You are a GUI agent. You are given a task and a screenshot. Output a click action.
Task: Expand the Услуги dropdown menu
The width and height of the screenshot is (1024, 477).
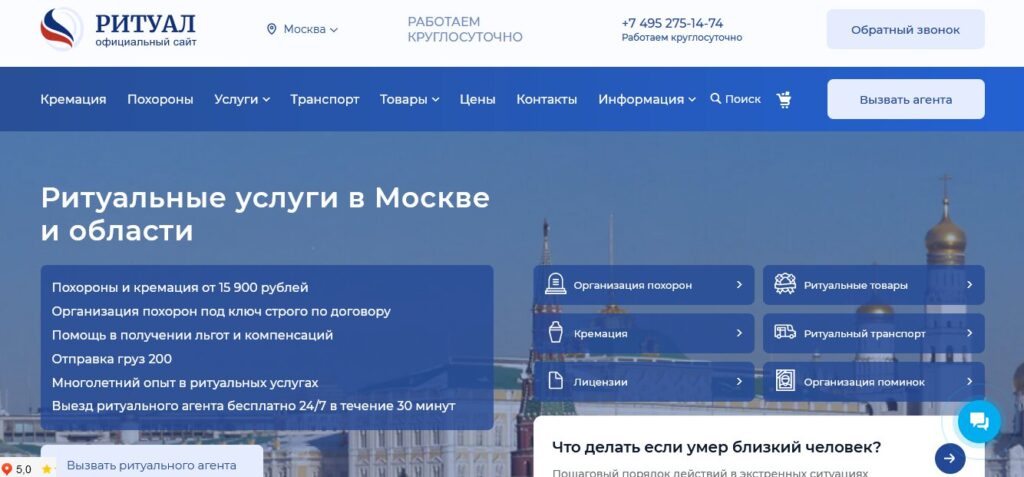coord(242,99)
